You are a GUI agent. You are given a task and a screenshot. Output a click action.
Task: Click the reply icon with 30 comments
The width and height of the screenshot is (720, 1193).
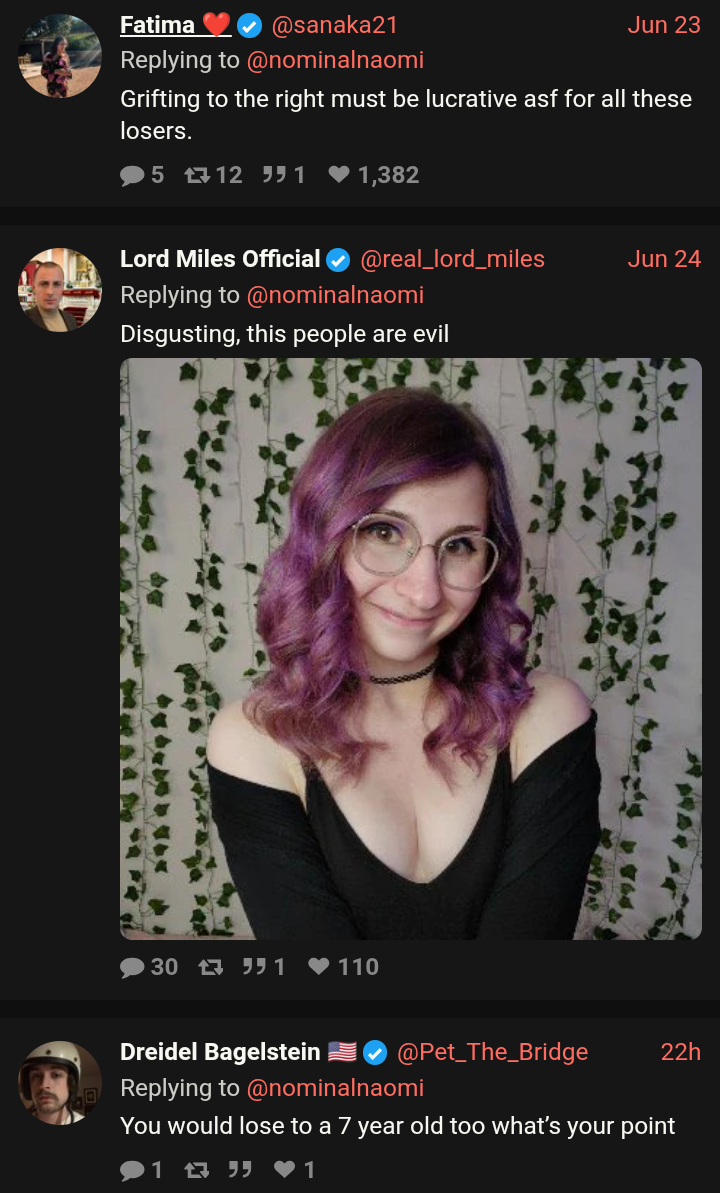(x=132, y=967)
